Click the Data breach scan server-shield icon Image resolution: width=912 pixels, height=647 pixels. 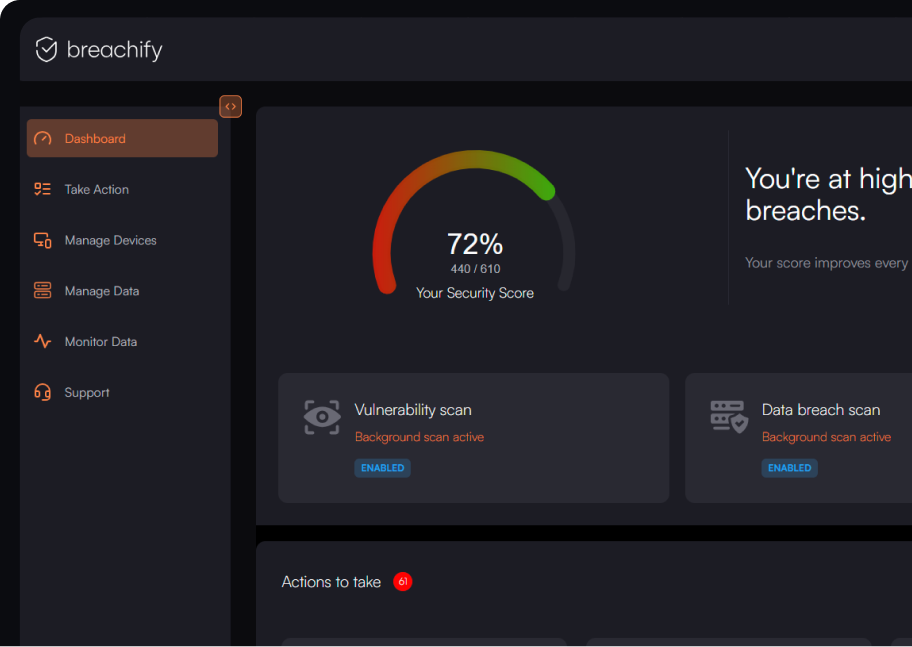coord(729,417)
